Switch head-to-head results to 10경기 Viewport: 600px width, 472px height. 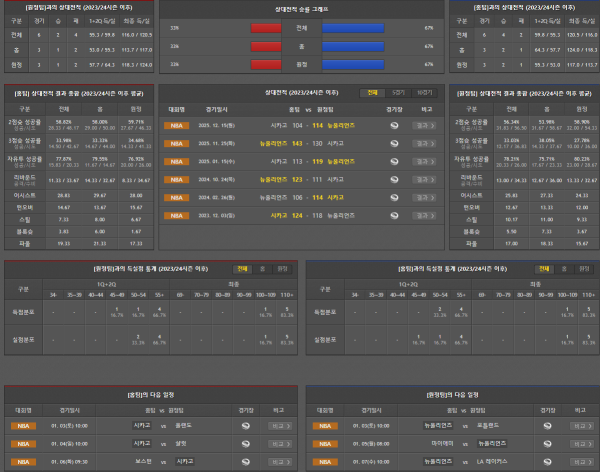tap(424, 90)
